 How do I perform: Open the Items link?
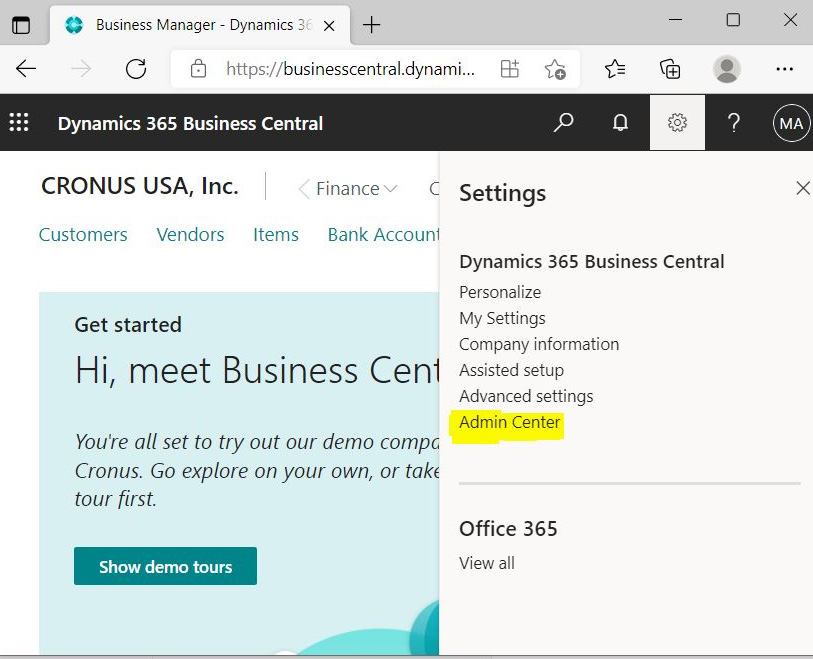276,234
